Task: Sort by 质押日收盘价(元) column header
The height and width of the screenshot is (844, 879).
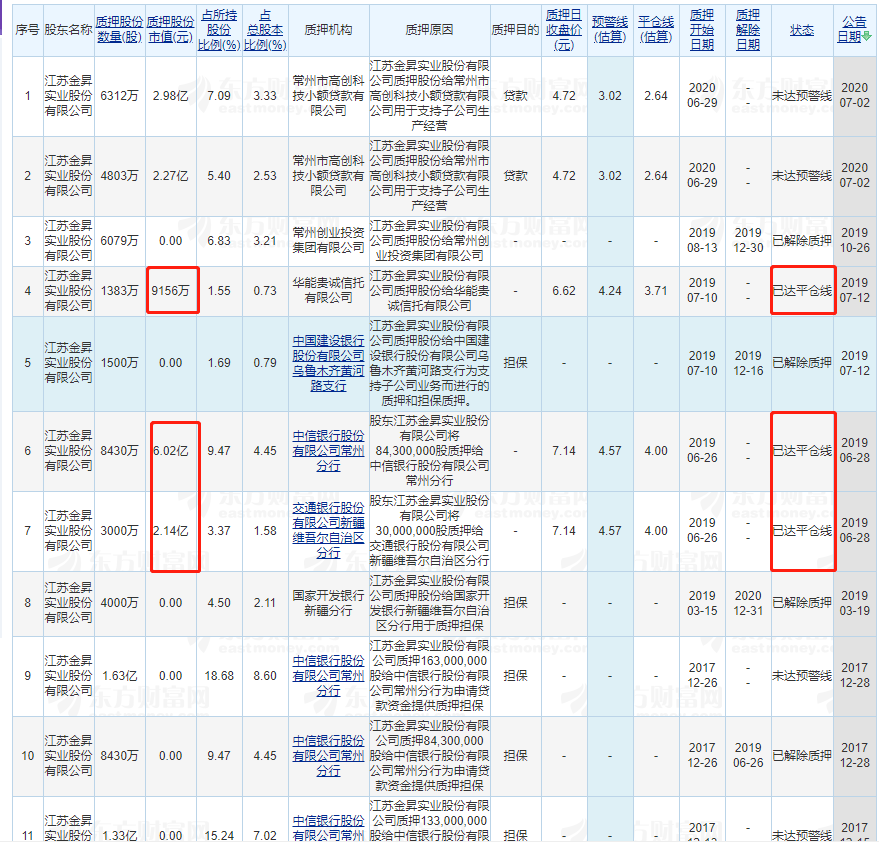Action: pos(564,30)
